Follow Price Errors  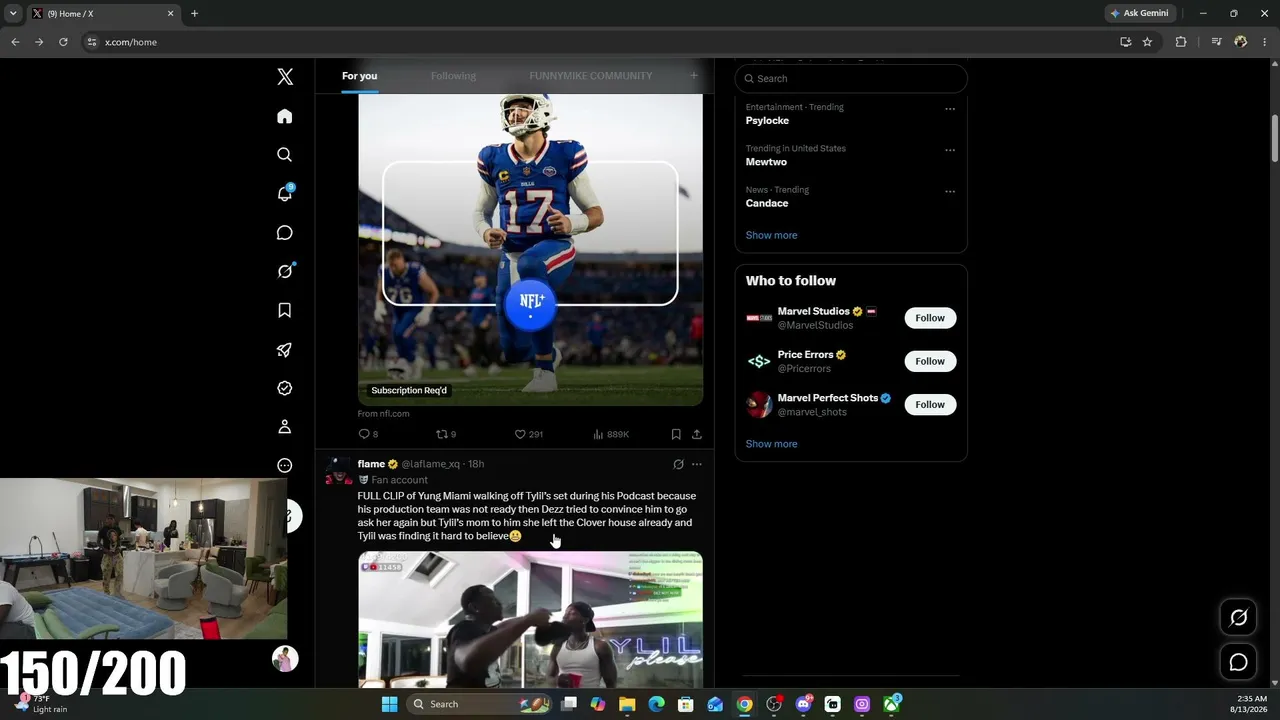pyautogui.click(x=930, y=361)
